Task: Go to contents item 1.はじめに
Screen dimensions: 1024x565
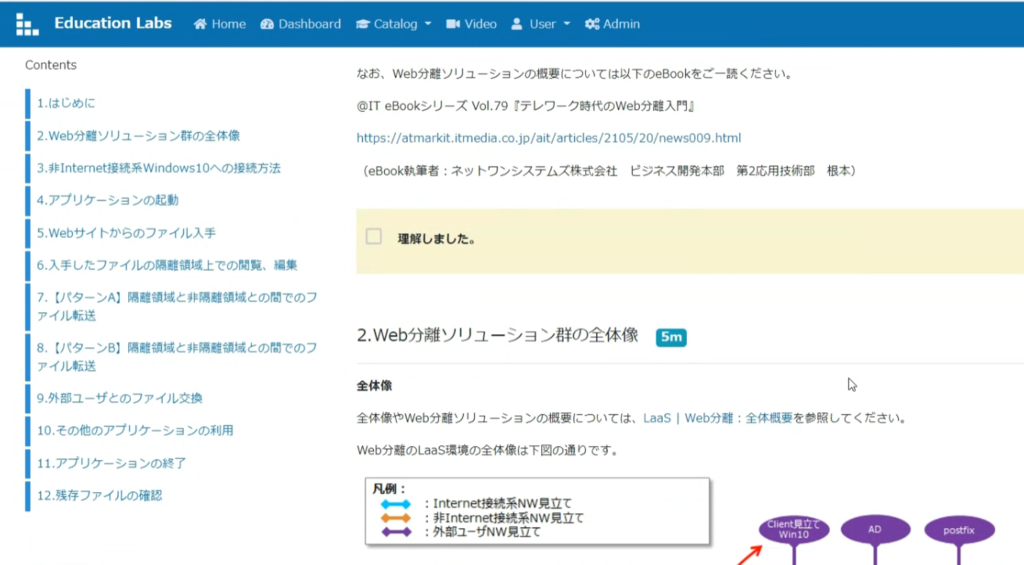Action: [66, 103]
